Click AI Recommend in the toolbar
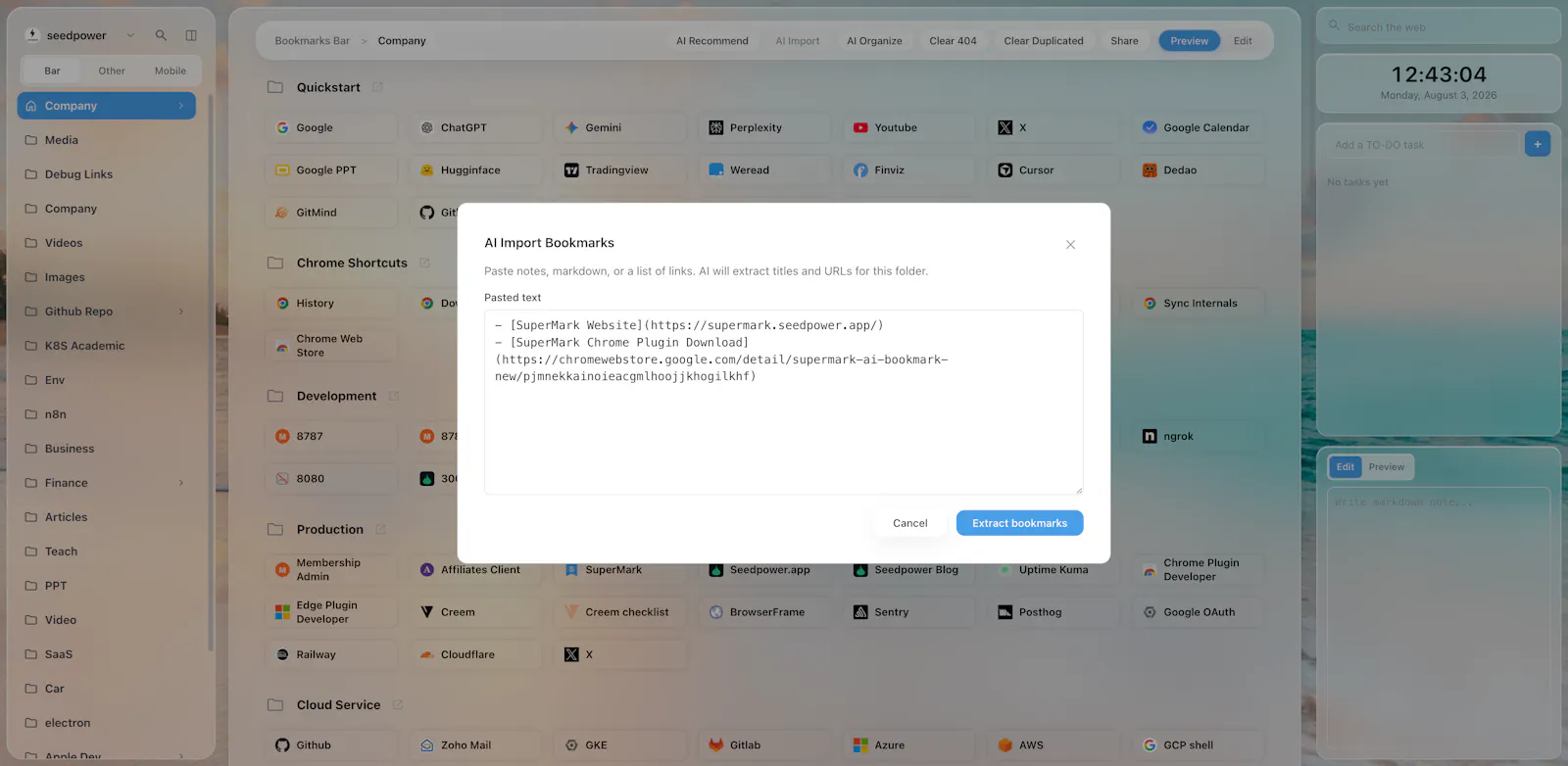 (712, 41)
